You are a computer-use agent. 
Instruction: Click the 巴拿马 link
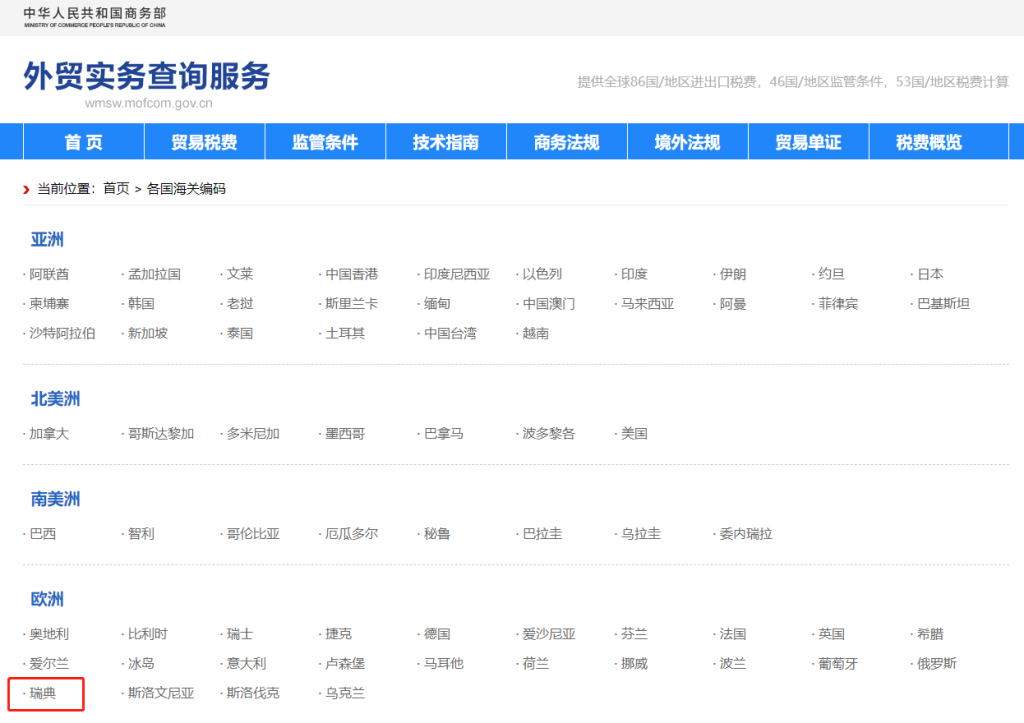443,434
